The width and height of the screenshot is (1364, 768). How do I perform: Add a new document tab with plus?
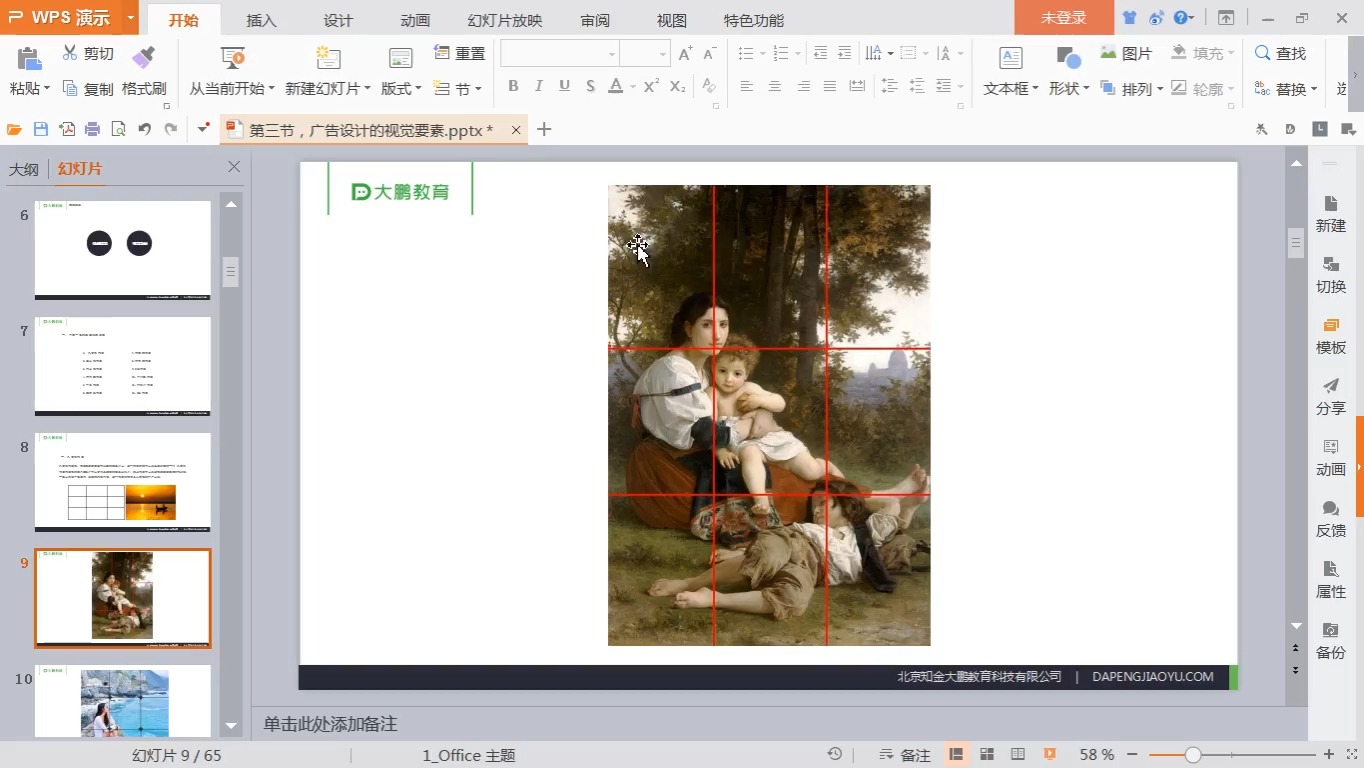coord(544,129)
